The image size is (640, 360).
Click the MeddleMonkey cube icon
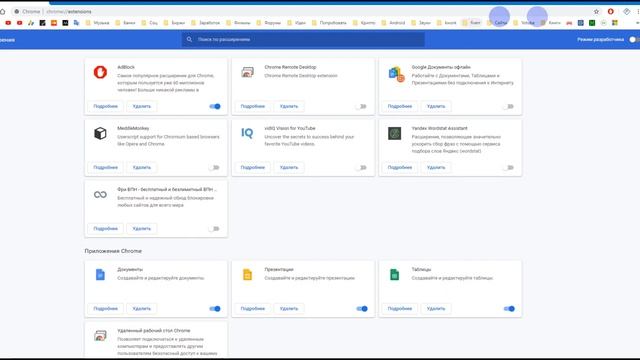coord(100,133)
